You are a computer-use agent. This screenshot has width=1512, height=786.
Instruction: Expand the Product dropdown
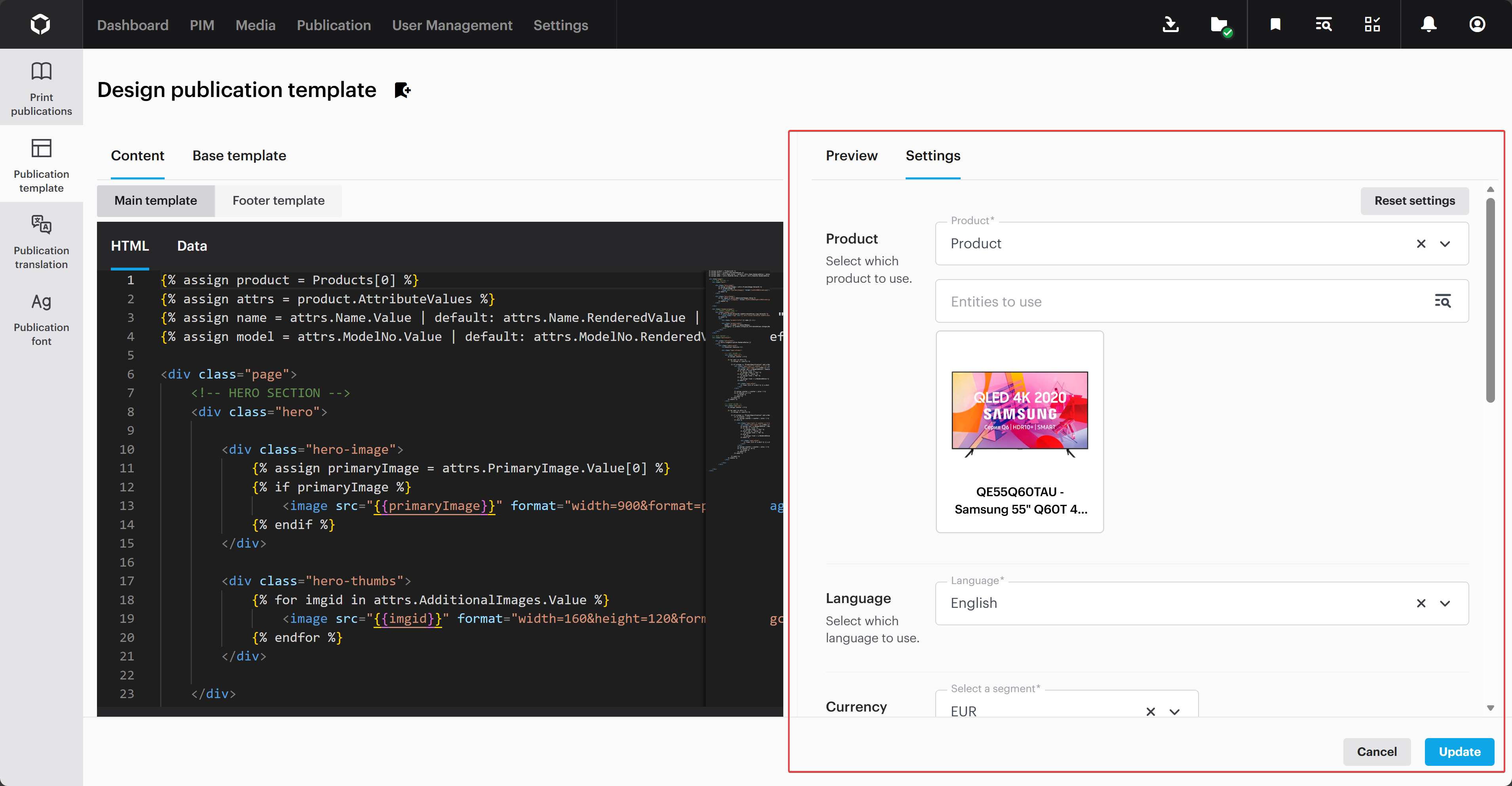click(1445, 244)
